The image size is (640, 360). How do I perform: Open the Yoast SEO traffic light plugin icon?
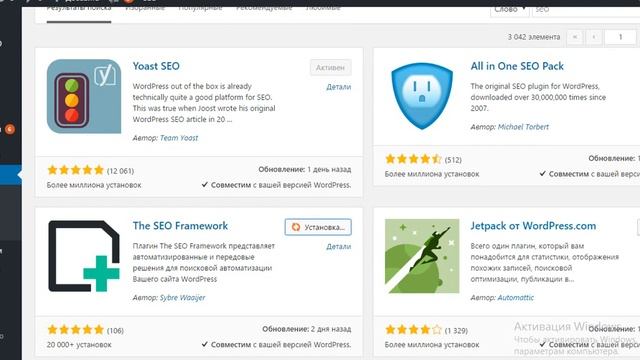coord(84,96)
